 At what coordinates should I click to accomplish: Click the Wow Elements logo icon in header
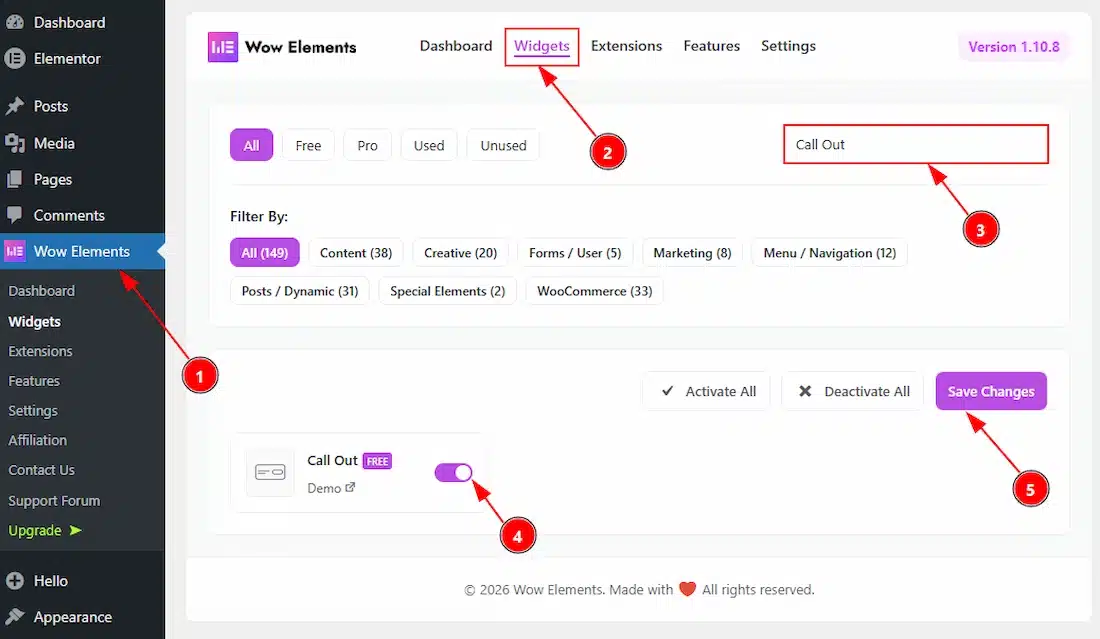click(x=222, y=47)
